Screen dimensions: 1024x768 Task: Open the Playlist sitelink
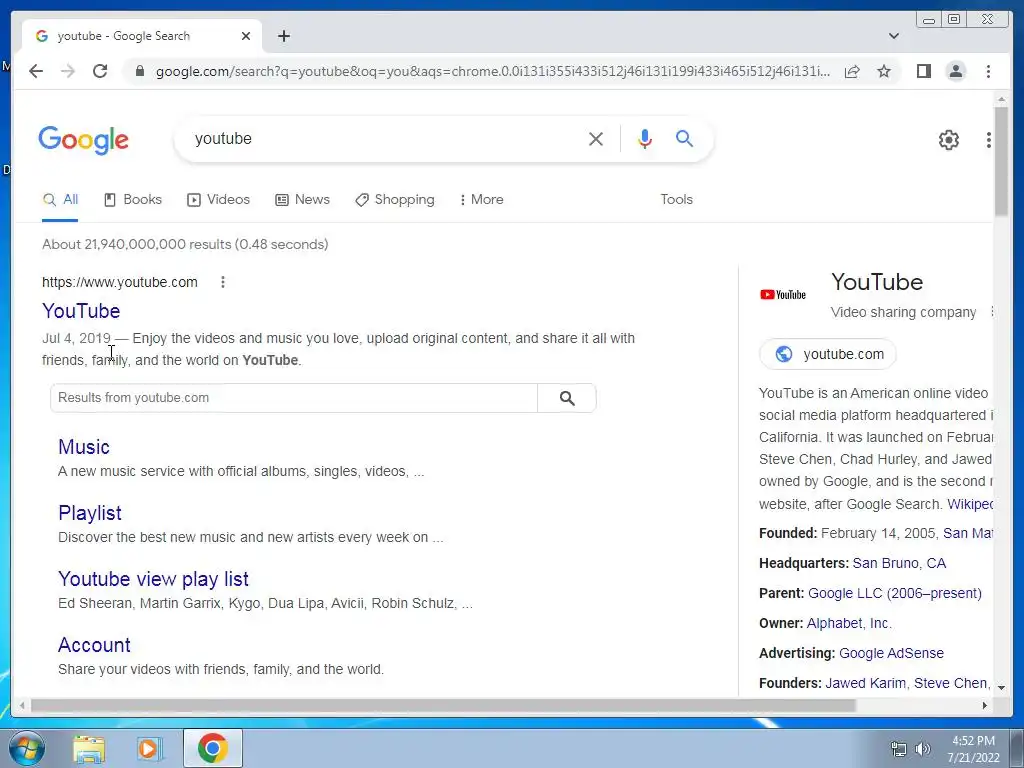89,513
